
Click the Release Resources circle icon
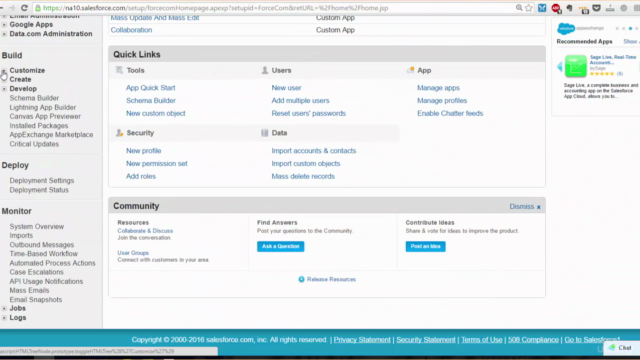pos(301,279)
